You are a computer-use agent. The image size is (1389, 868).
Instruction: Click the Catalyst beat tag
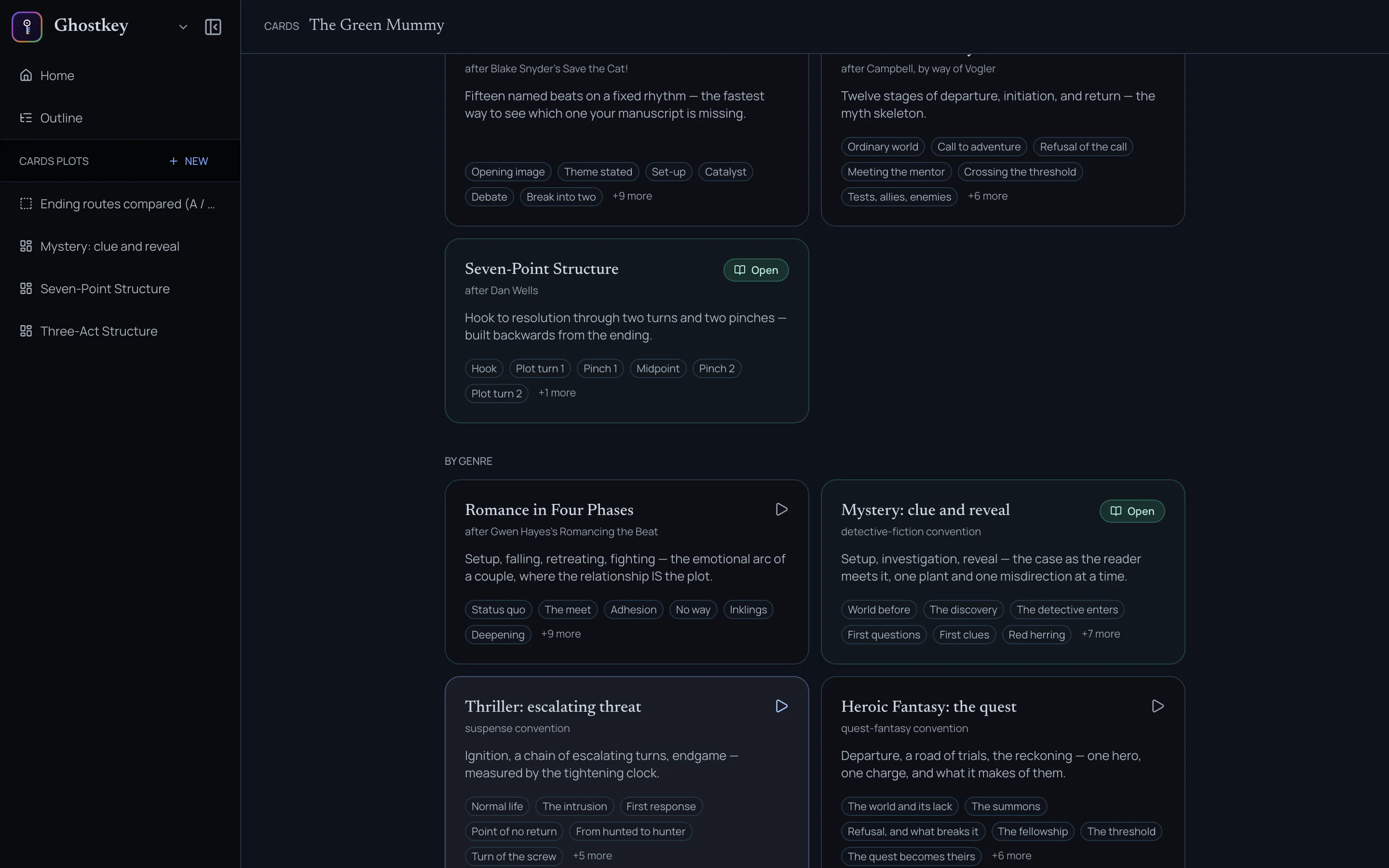click(725, 172)
